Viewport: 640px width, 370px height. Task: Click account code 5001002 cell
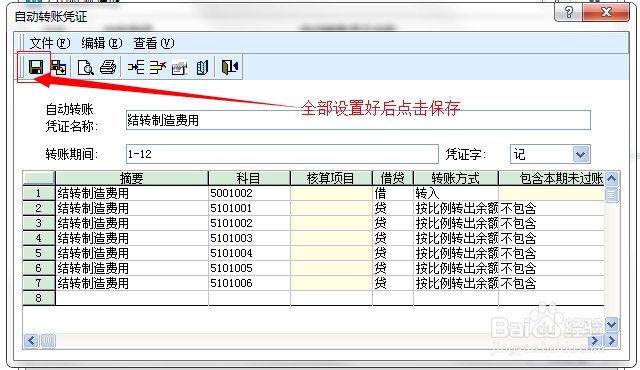click(249, 193)
